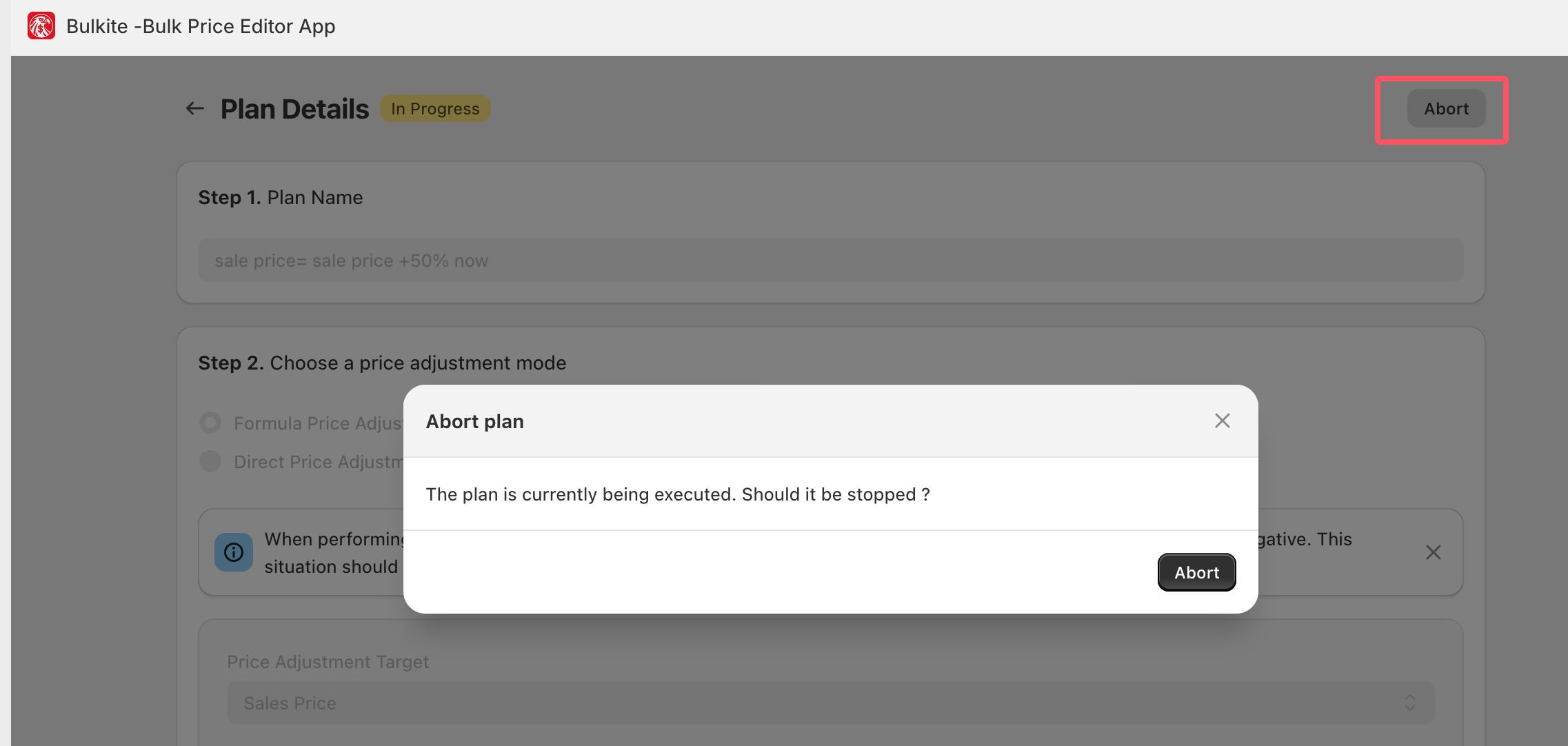1568x746 pixels.
Task: Select Formula Price Adjustment radio button
Action: point(210,423)
